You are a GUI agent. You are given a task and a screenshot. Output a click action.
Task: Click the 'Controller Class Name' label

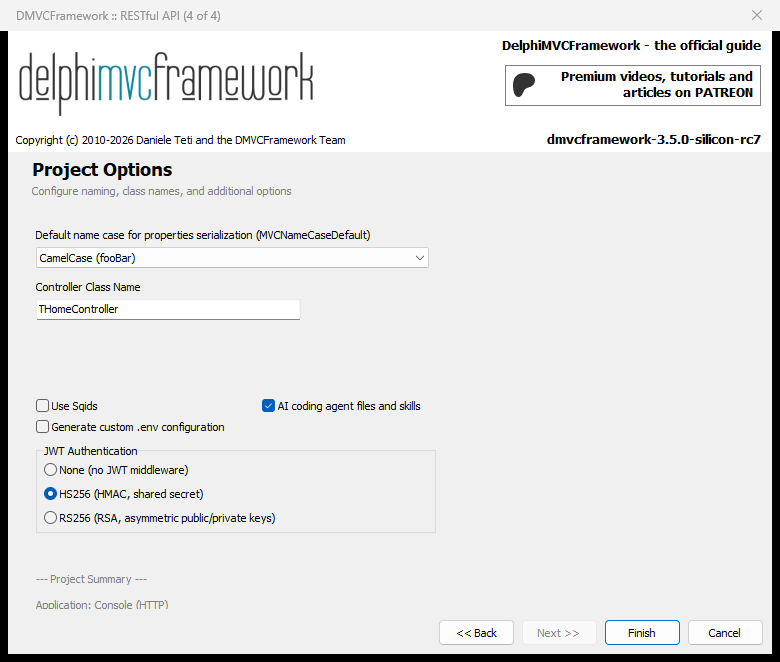pyautogui.click(x=88, y=287)
